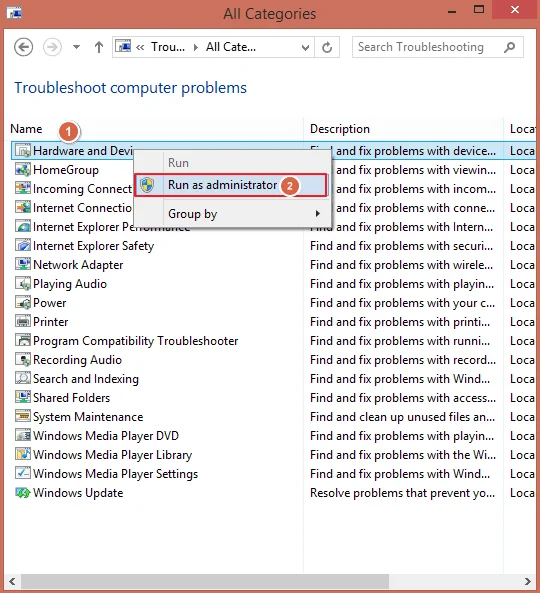Viewport: 540px width, 593px height.
Task: Open the address bar history dropdown
Action: click(x=305, y=48)
